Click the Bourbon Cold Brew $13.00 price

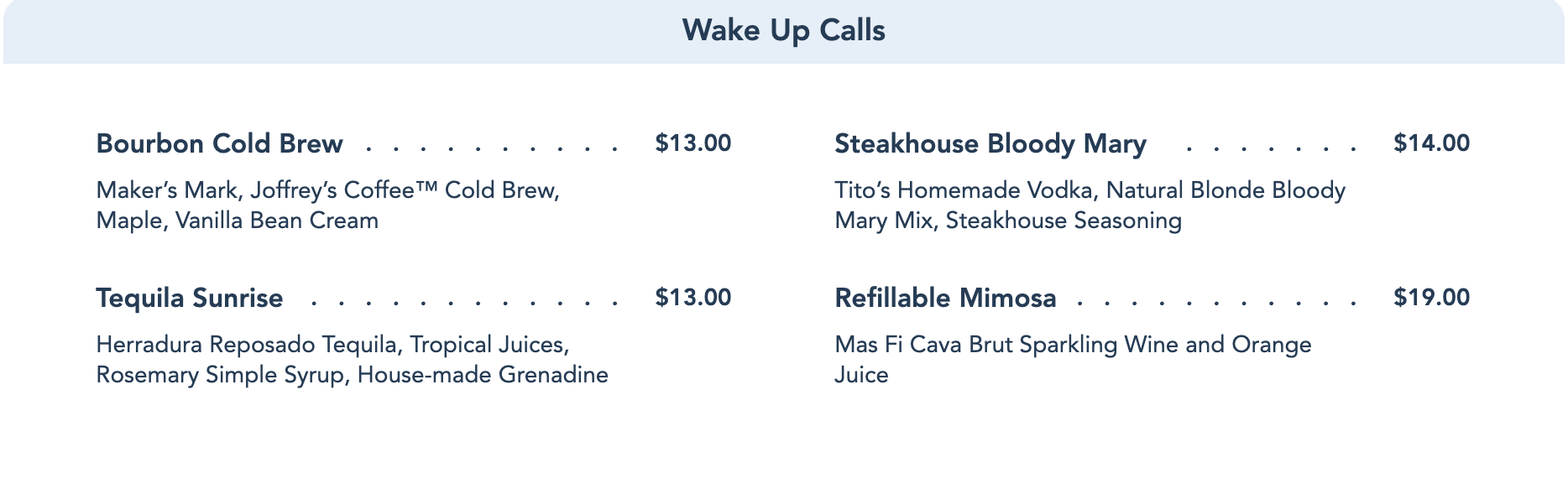coord(693,143)
